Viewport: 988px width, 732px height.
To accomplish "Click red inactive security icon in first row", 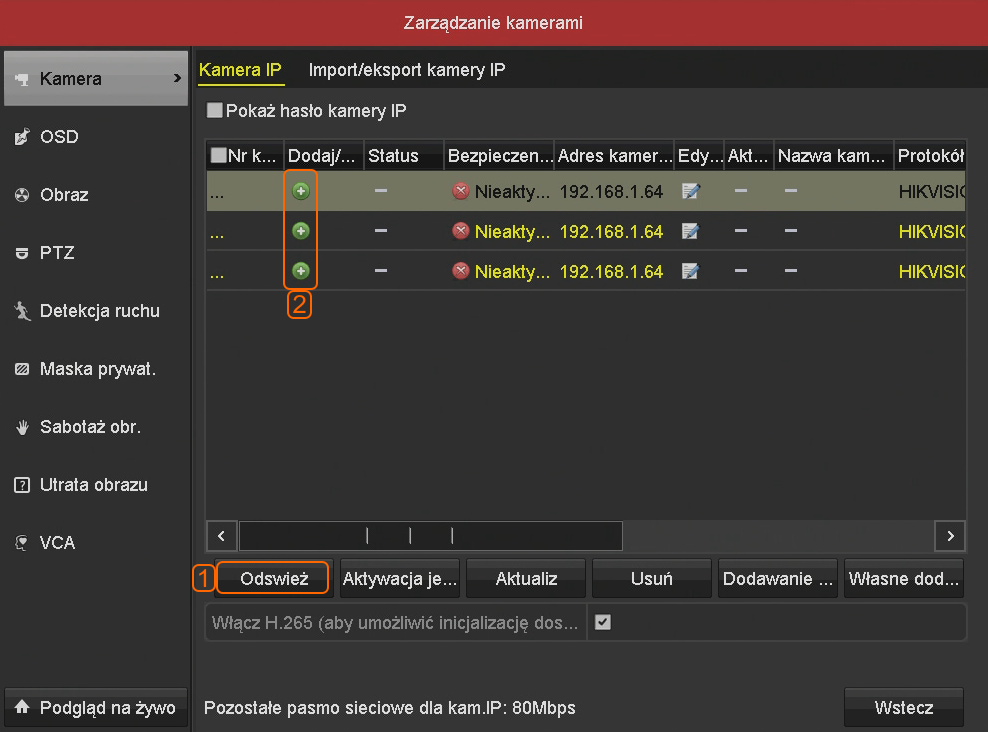I will (460, 191).
